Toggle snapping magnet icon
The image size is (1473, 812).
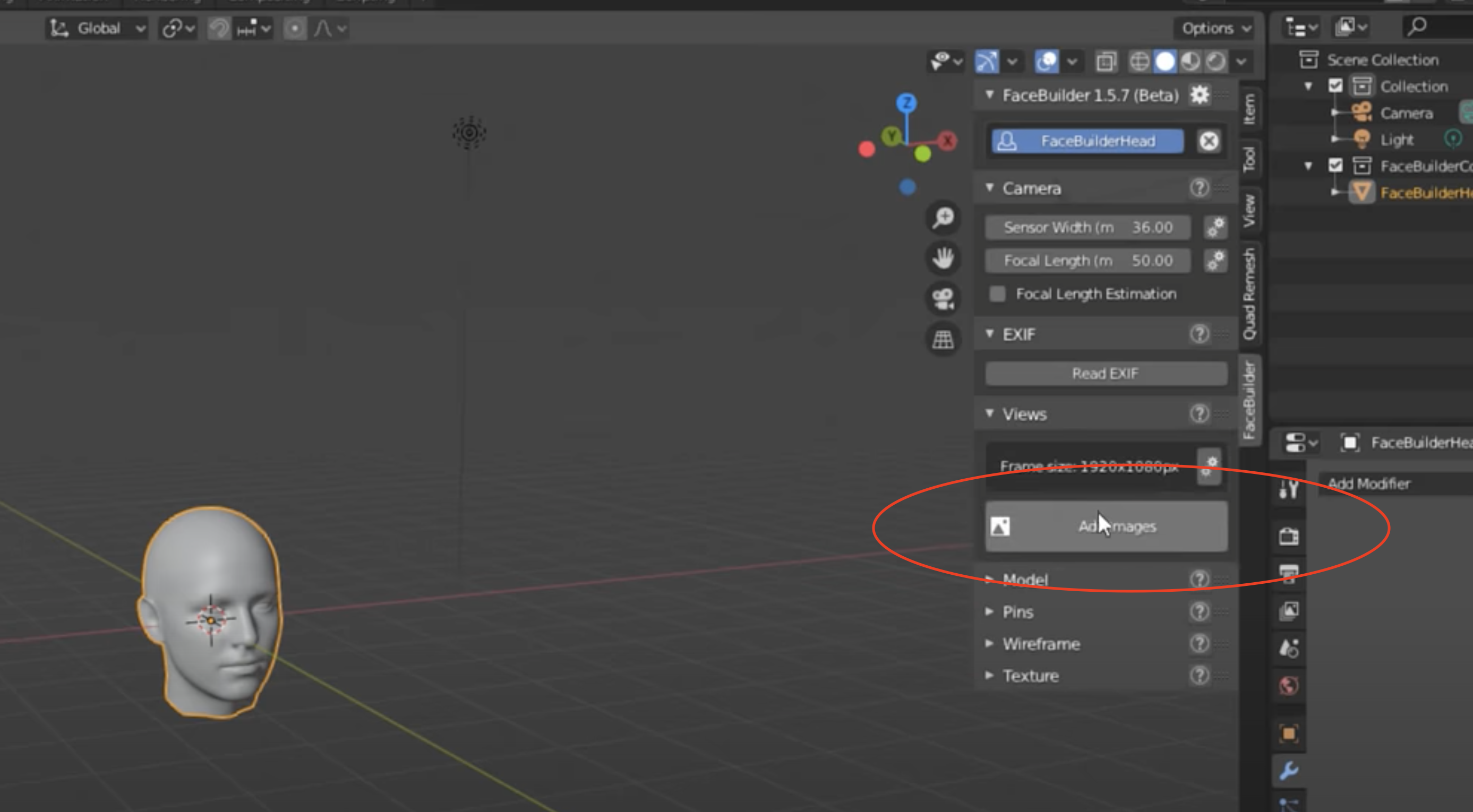[218, 28]
